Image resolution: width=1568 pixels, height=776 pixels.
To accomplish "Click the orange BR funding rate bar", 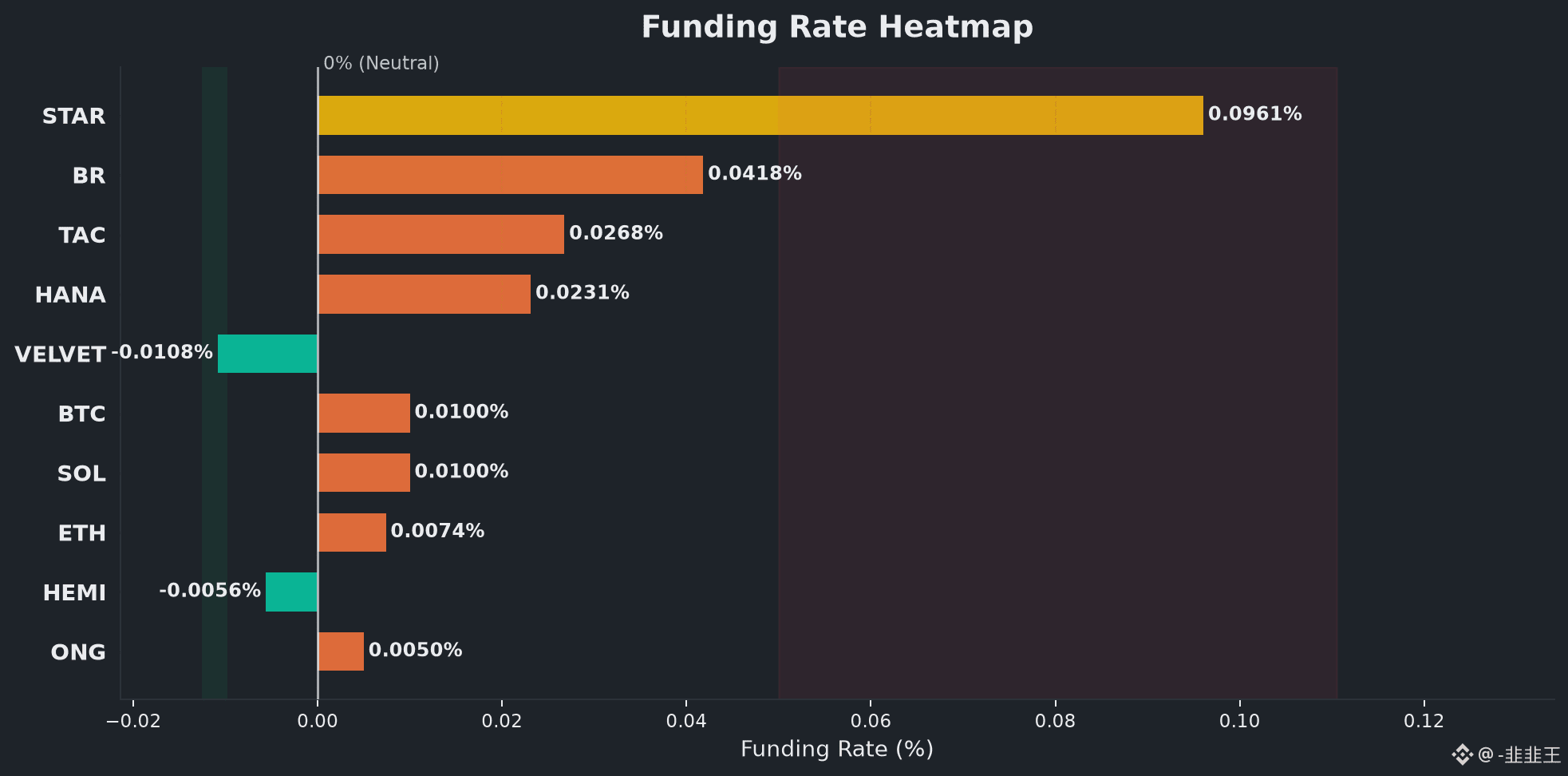I will point(511,175).
